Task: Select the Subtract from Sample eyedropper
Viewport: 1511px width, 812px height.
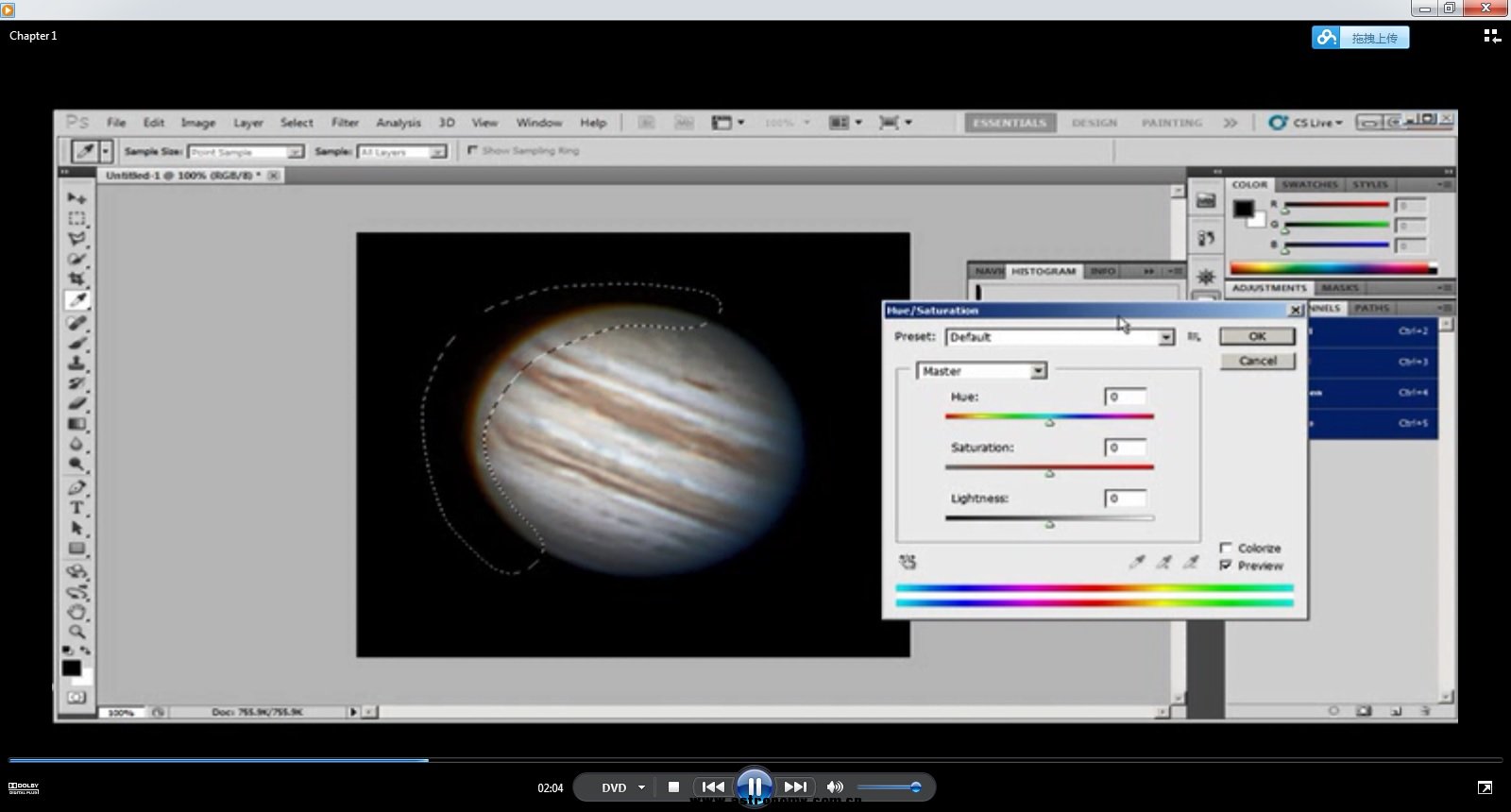Action: (1191, 562)
